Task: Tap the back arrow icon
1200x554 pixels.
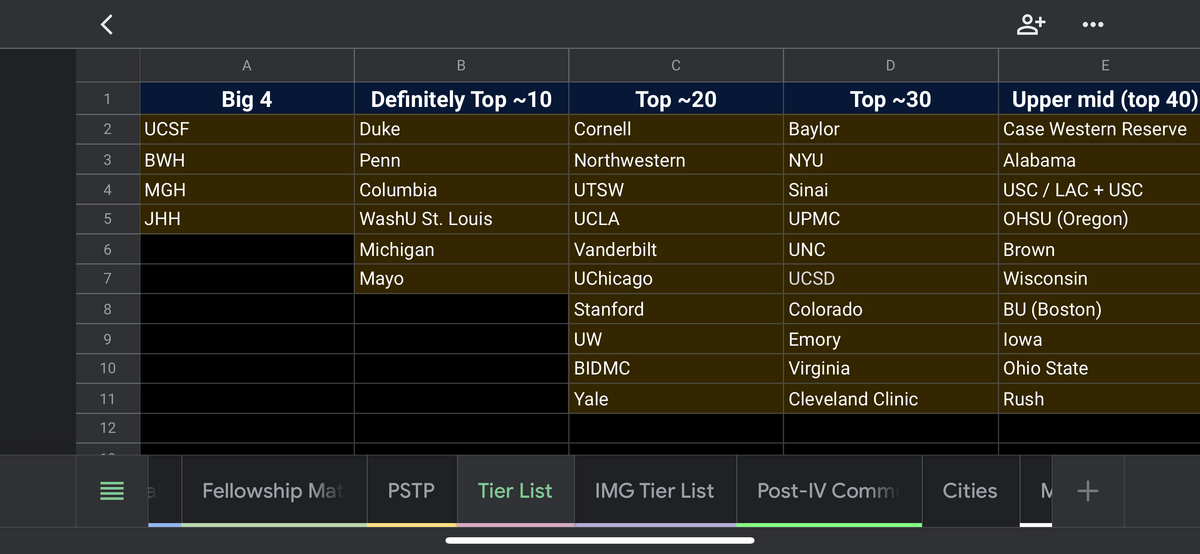Action: pyautogui.click(x=107, y=25)
